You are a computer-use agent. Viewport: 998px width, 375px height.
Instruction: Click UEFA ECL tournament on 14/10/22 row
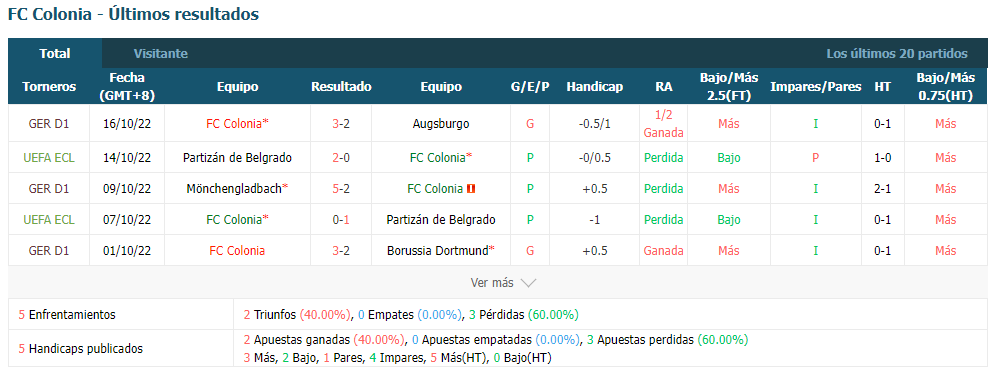coord(49,157)
